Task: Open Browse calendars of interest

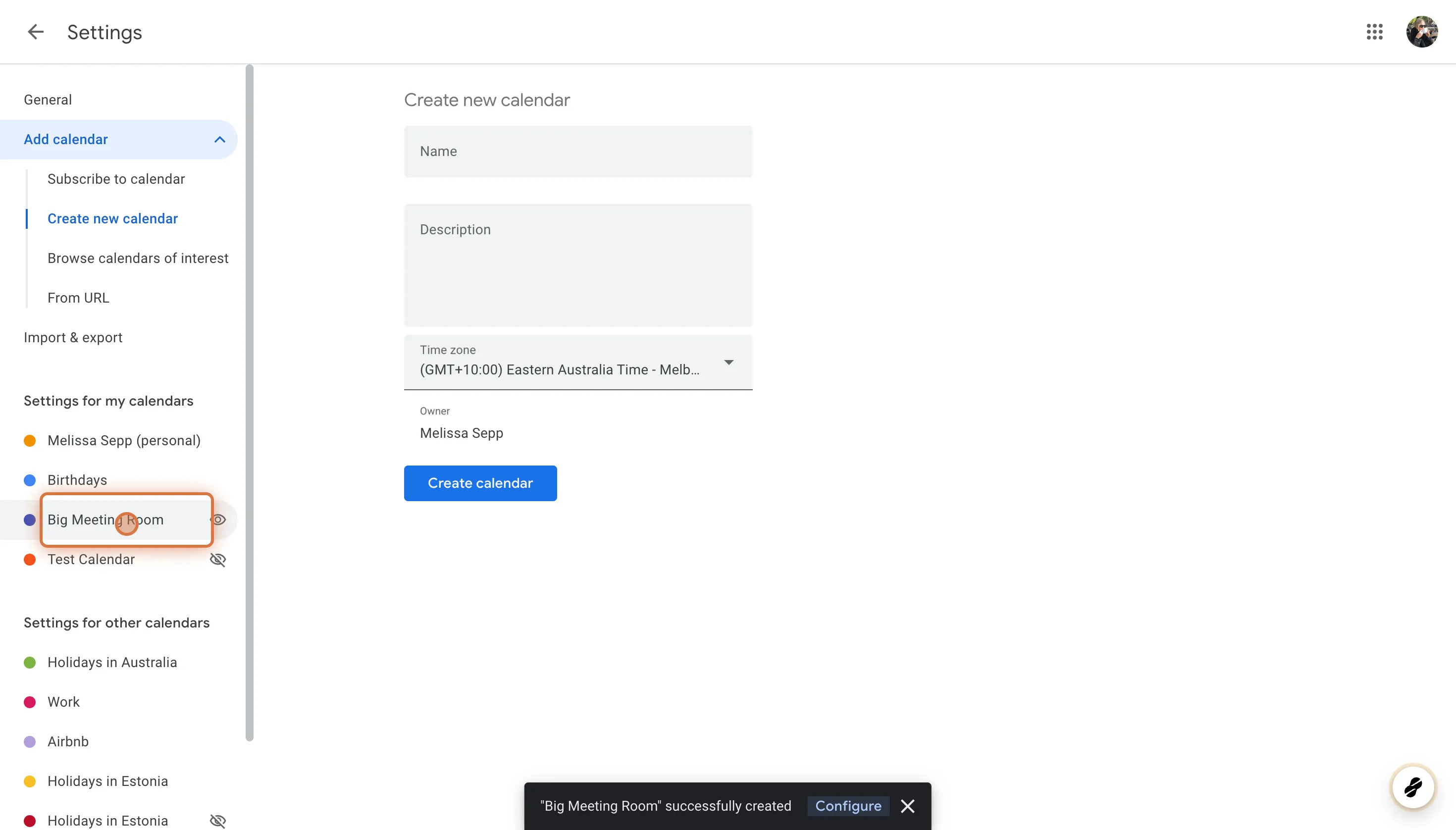Action: click(138, 258)
